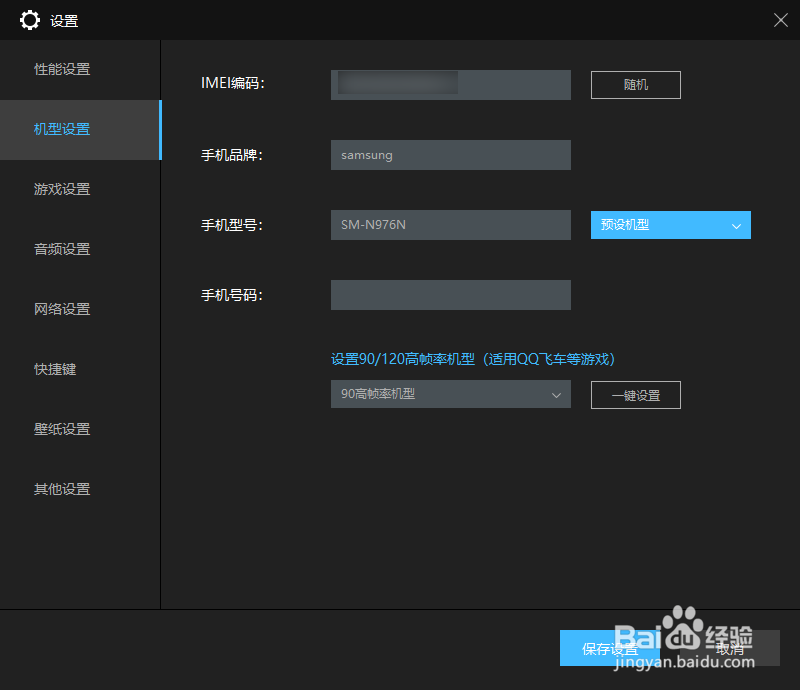
Task: Switch to 游戏设置 tab
Action: (80, 189)
